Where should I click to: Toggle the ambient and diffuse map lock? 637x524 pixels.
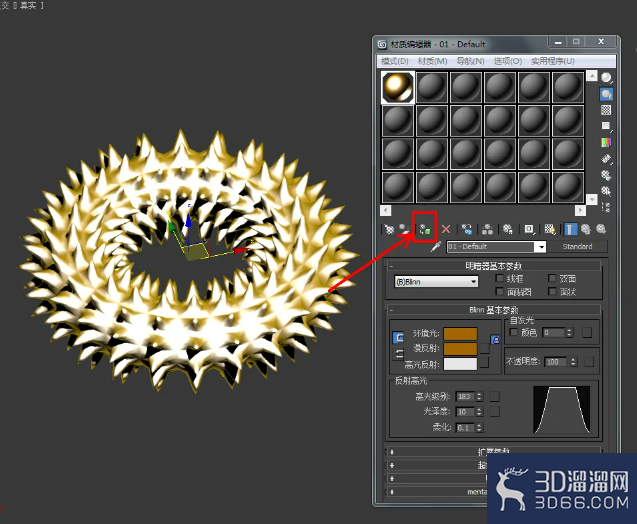(x=495, y=340)
